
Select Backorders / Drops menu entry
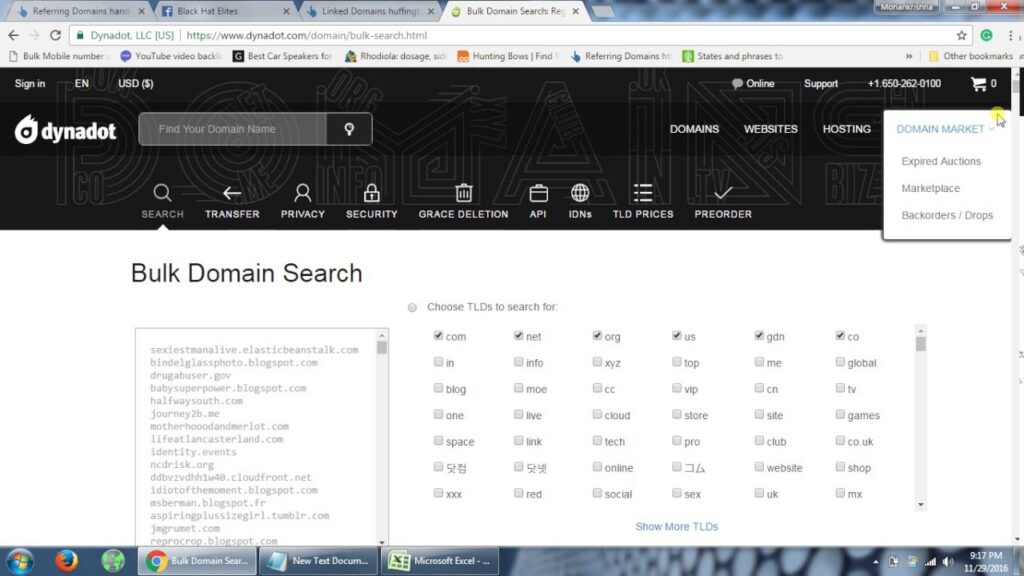[x=947, y=215]
